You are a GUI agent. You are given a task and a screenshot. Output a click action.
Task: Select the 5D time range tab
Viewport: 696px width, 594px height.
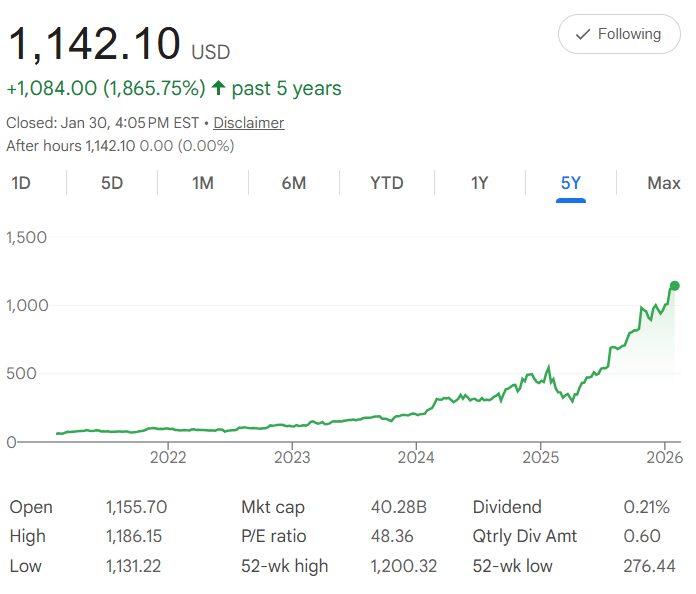click(112, 183)
